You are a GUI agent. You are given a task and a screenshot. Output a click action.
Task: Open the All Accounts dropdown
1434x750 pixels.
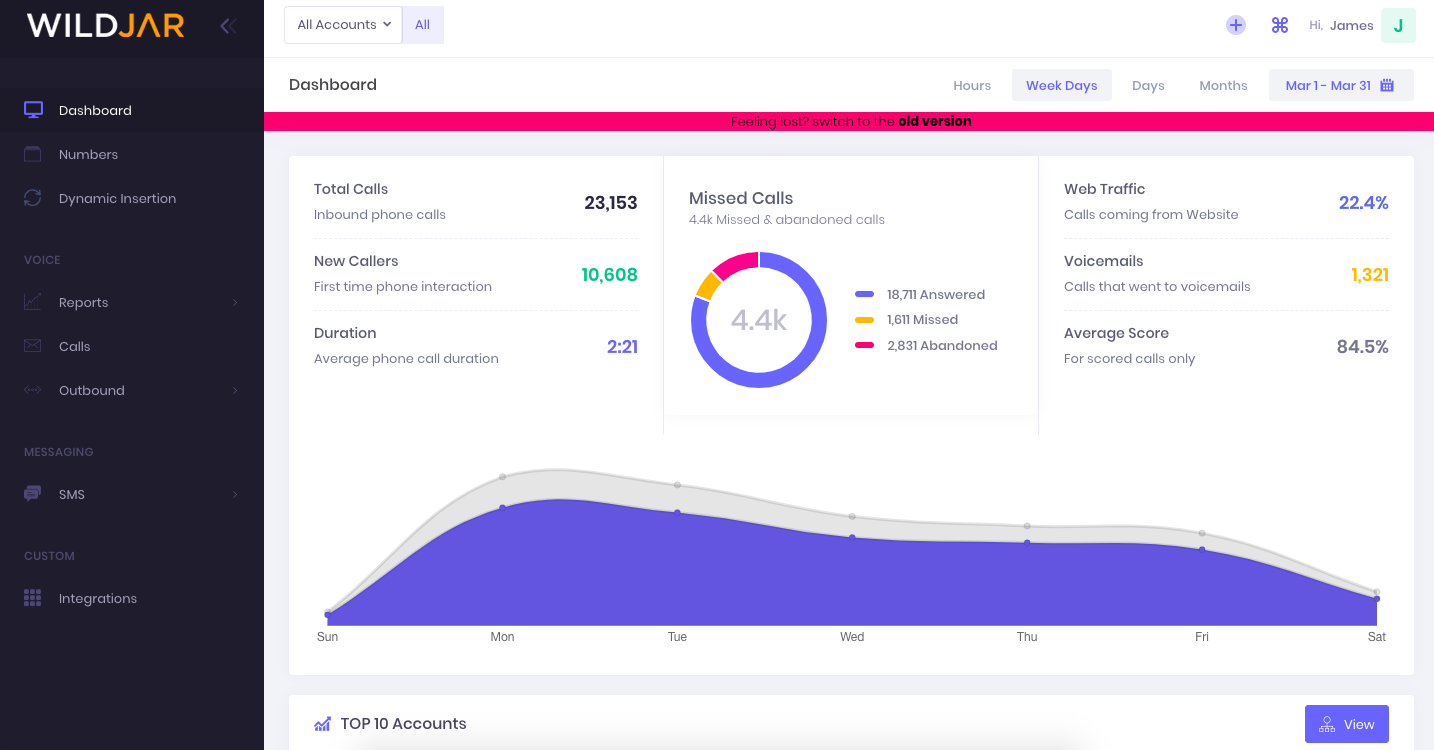pos(343,25)
